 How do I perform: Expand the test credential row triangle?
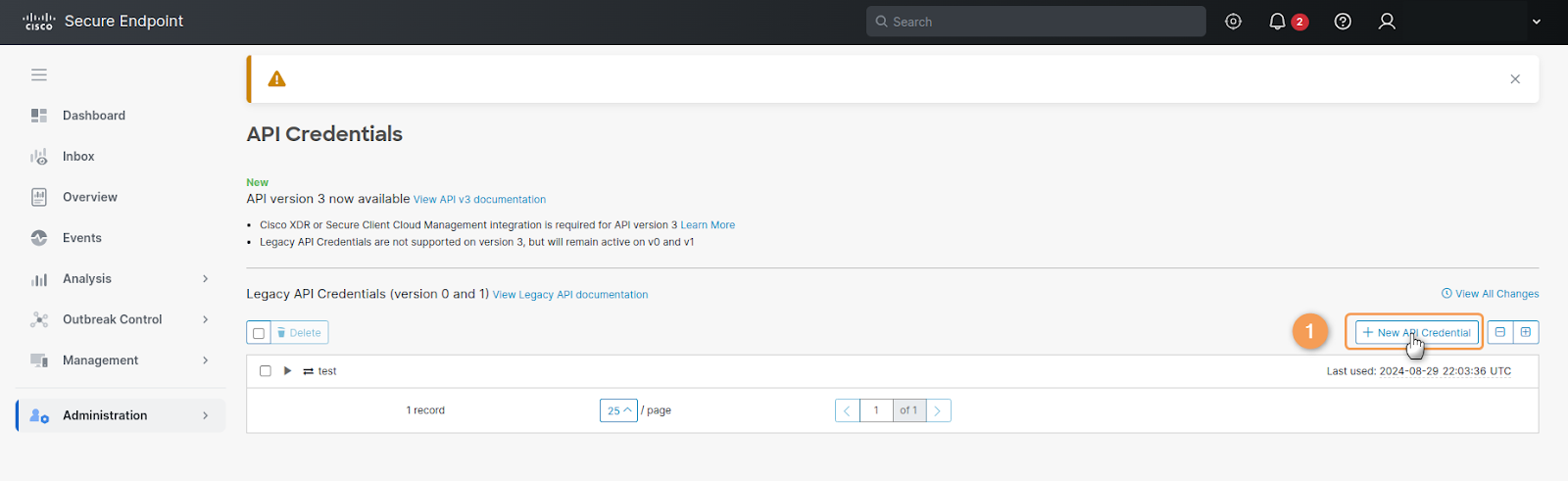click(x=287, y=371)
